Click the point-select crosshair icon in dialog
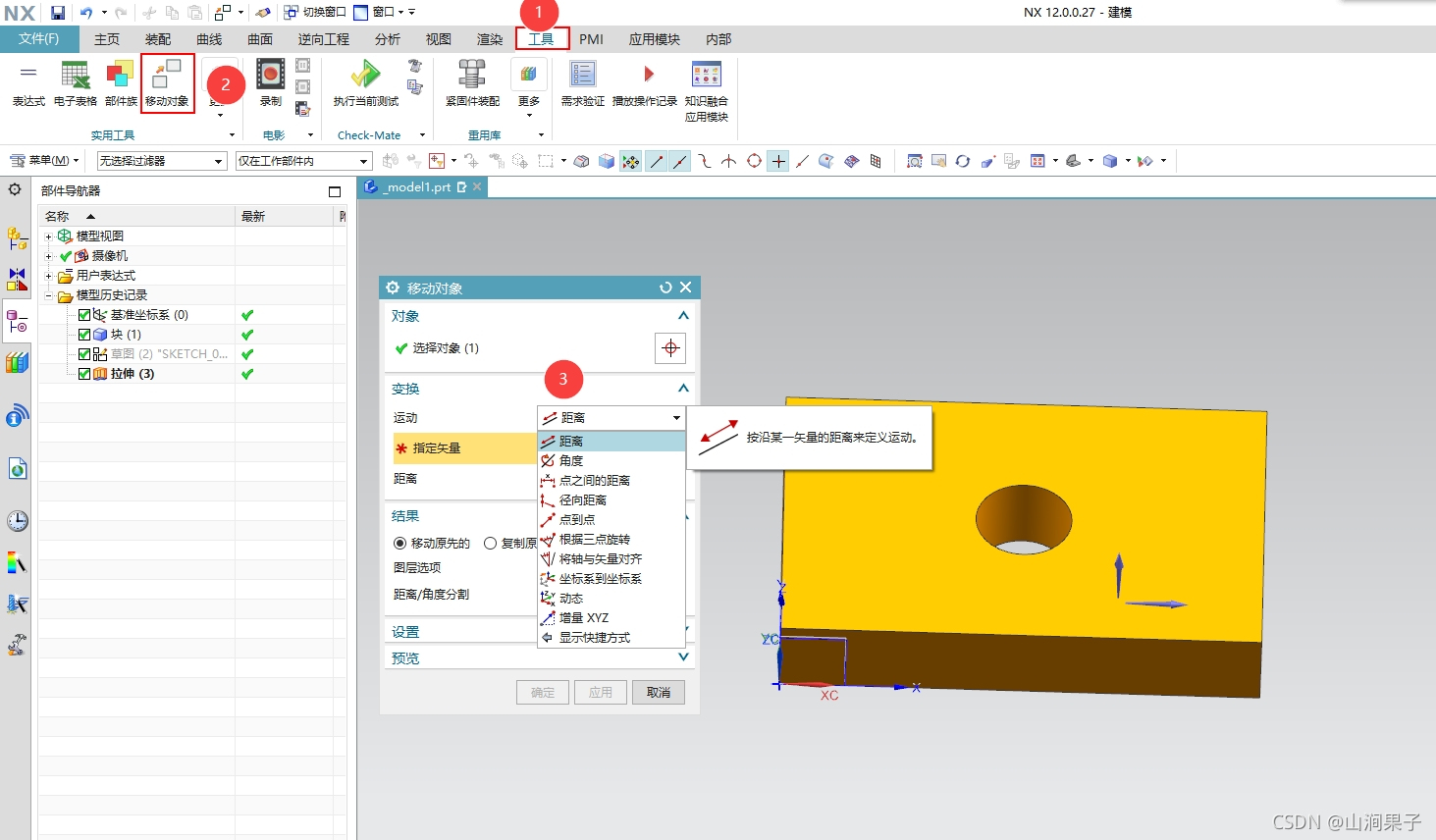Image resolution: width=1436 pixels, height=840 pixels. (670, 348)
